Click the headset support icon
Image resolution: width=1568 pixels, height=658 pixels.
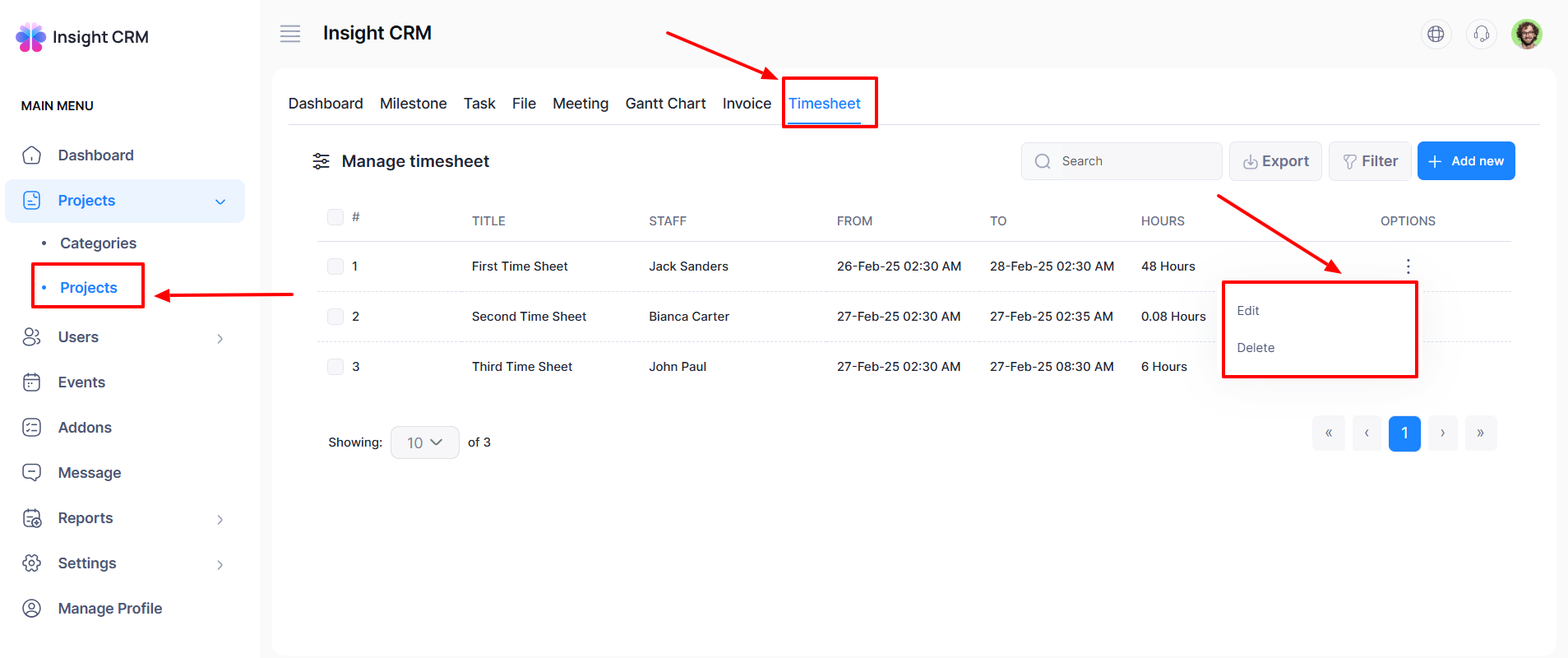click(x=1482, y=34)
